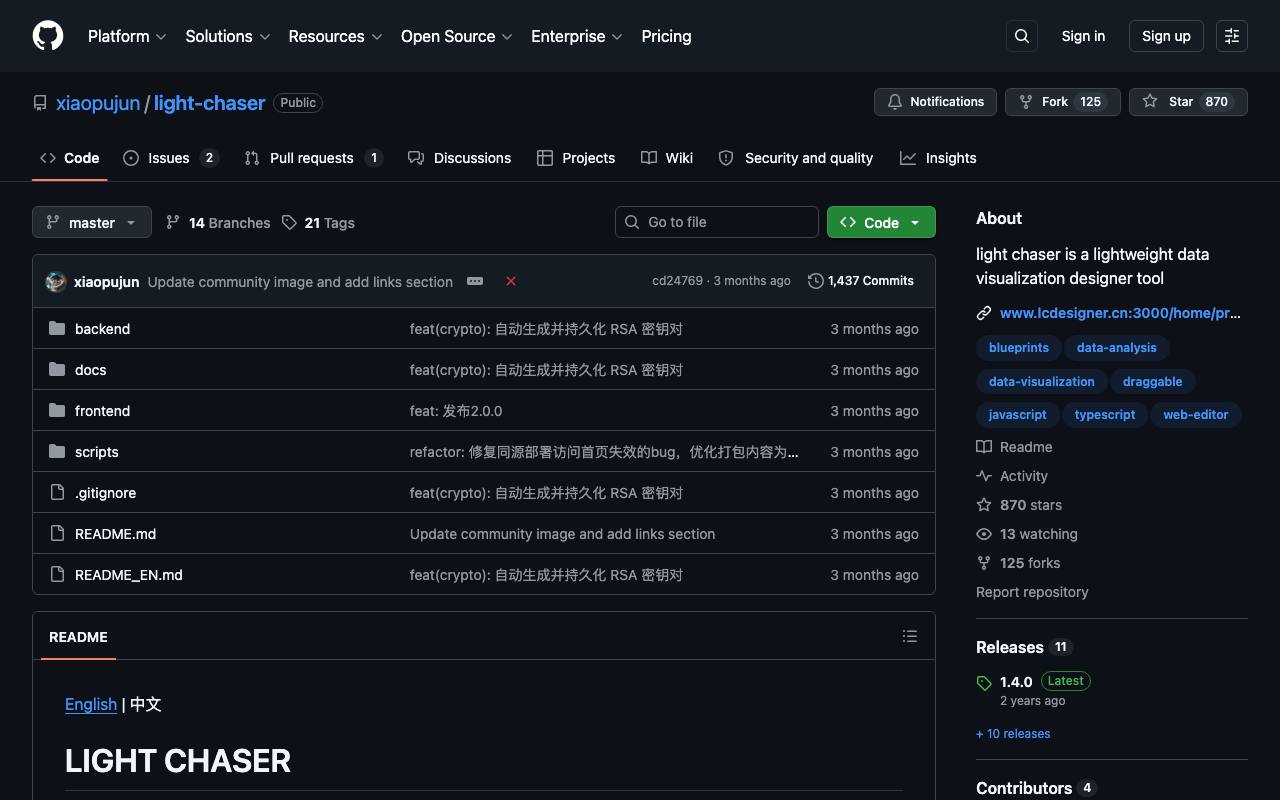Open xiaopujun's avatar in commit row
The height and width of the screenshot is (800, 1280).
56,281
